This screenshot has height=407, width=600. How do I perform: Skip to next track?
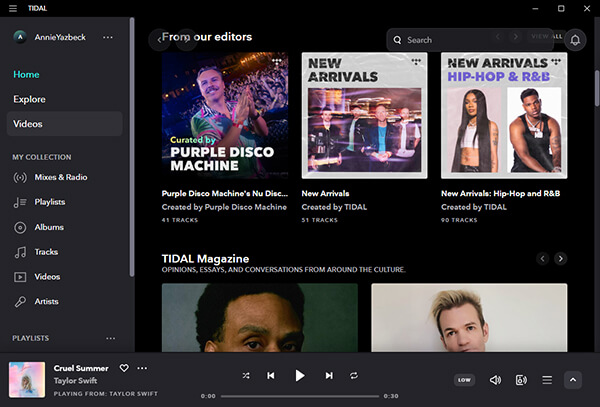pos(329,376)
